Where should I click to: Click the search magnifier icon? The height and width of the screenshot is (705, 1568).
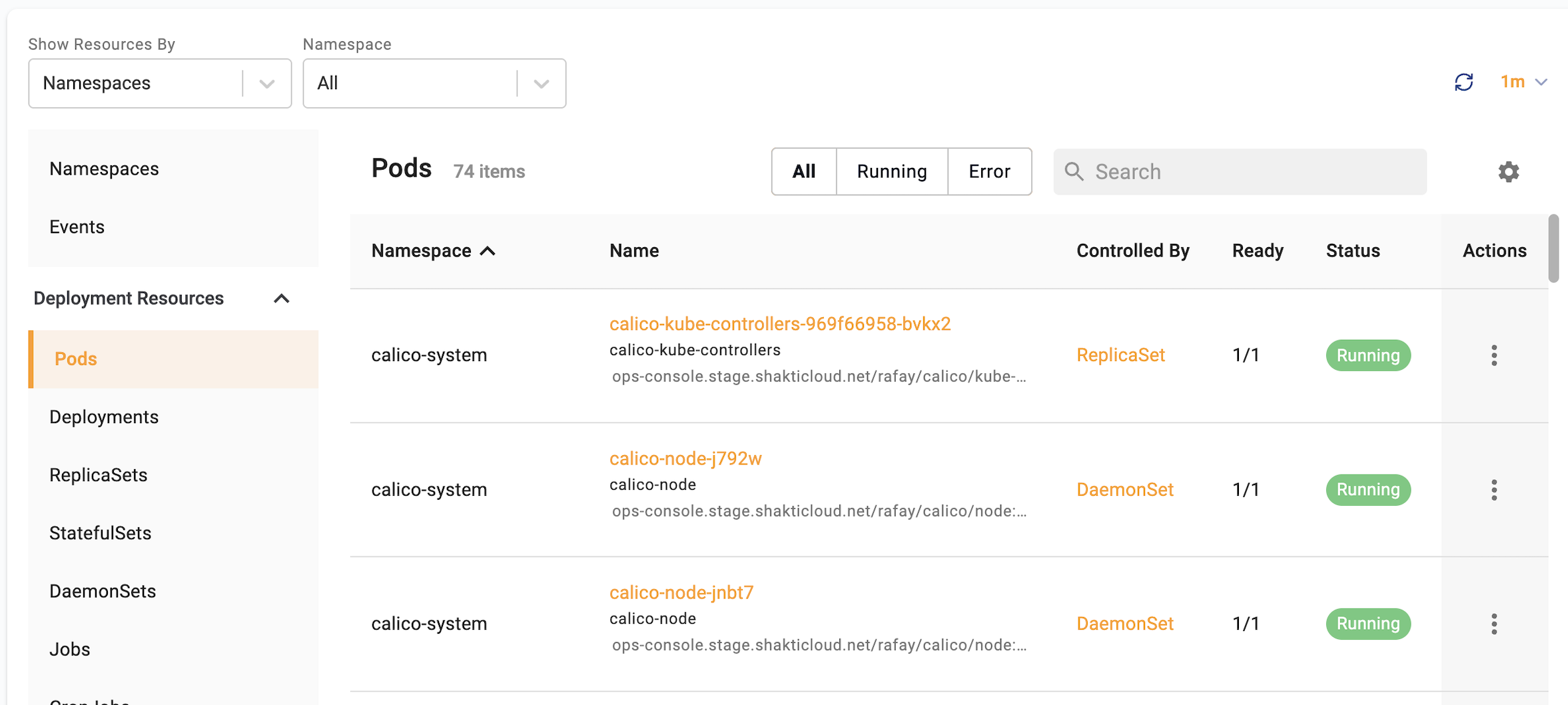(1074, 172)
